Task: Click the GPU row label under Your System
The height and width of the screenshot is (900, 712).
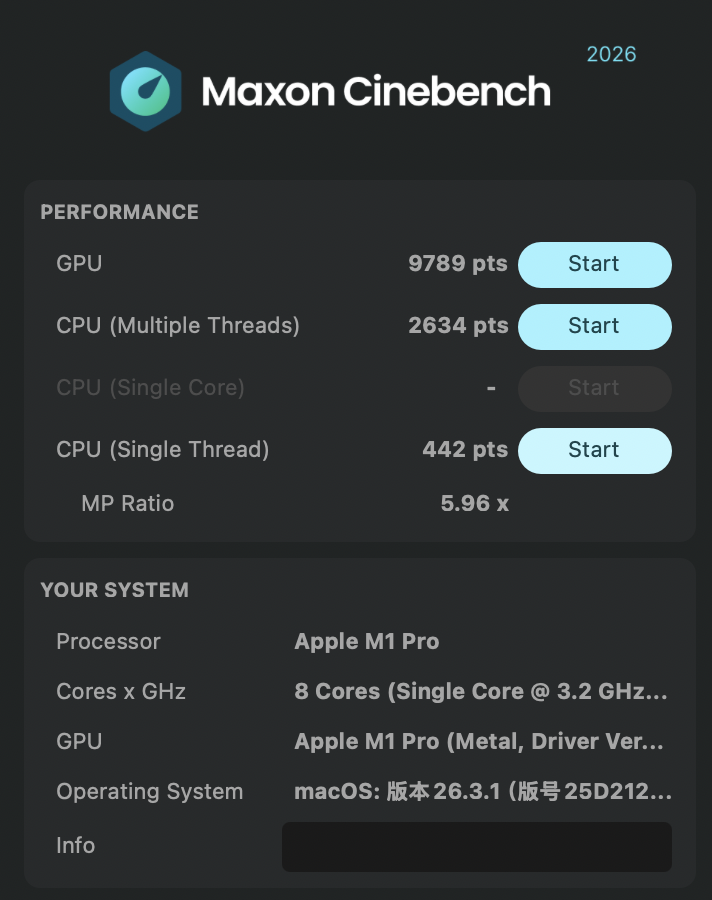Action: (79, 741)
